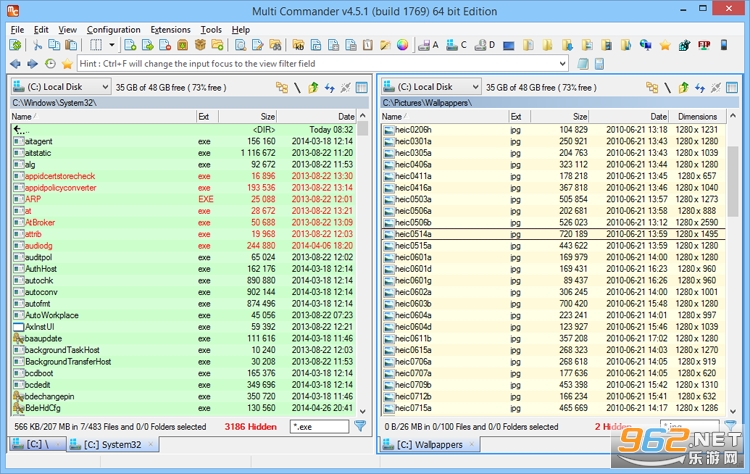Sort left panel by Size column header
The image size is (750, 474).
click(247, 117)
